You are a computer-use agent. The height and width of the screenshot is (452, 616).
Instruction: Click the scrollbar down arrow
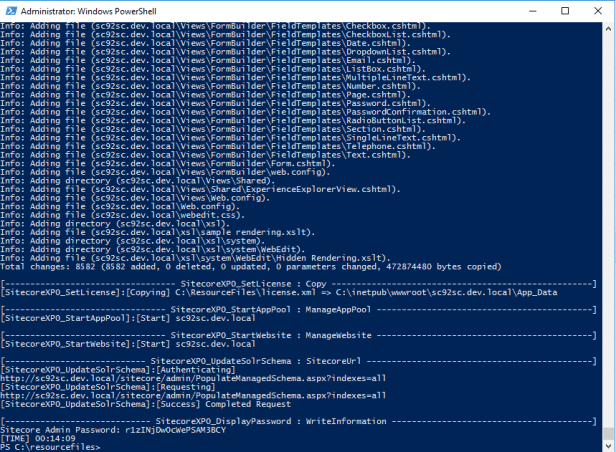606,445
